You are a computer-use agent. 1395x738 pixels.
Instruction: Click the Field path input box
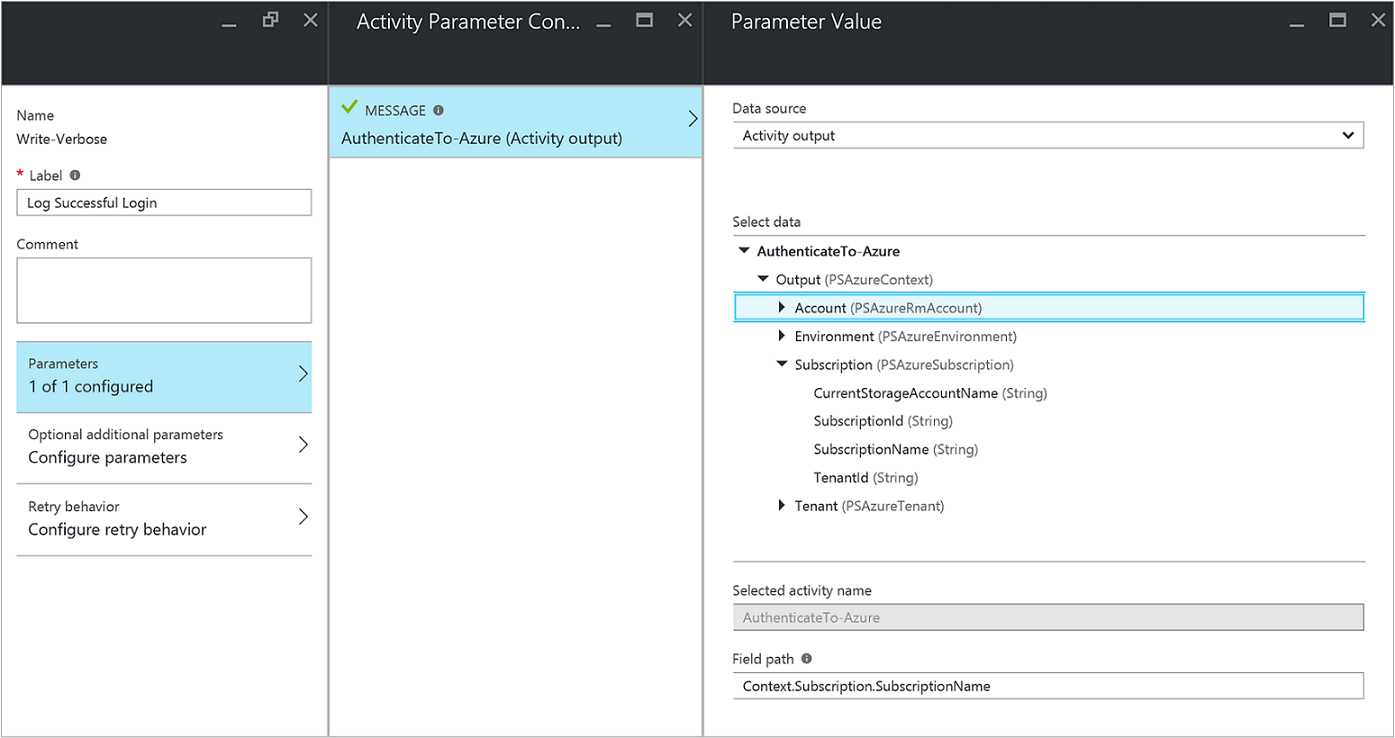[x=1048, y=686]
